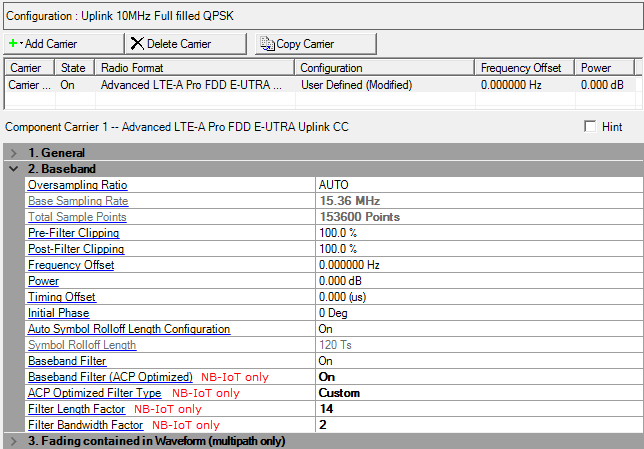
Task: Click User Defined (Modified) configuration cell
Action: (356, 85)
